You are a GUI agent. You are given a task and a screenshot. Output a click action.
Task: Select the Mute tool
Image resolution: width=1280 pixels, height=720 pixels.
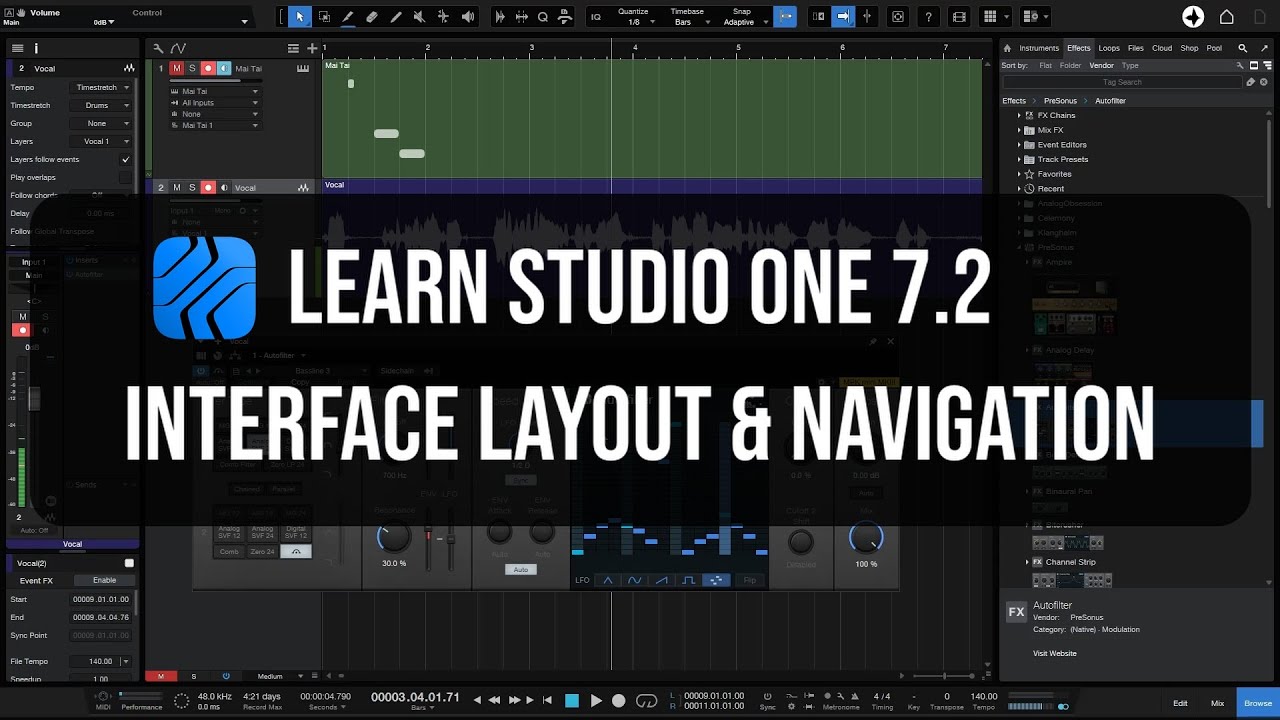click(420, 17)
